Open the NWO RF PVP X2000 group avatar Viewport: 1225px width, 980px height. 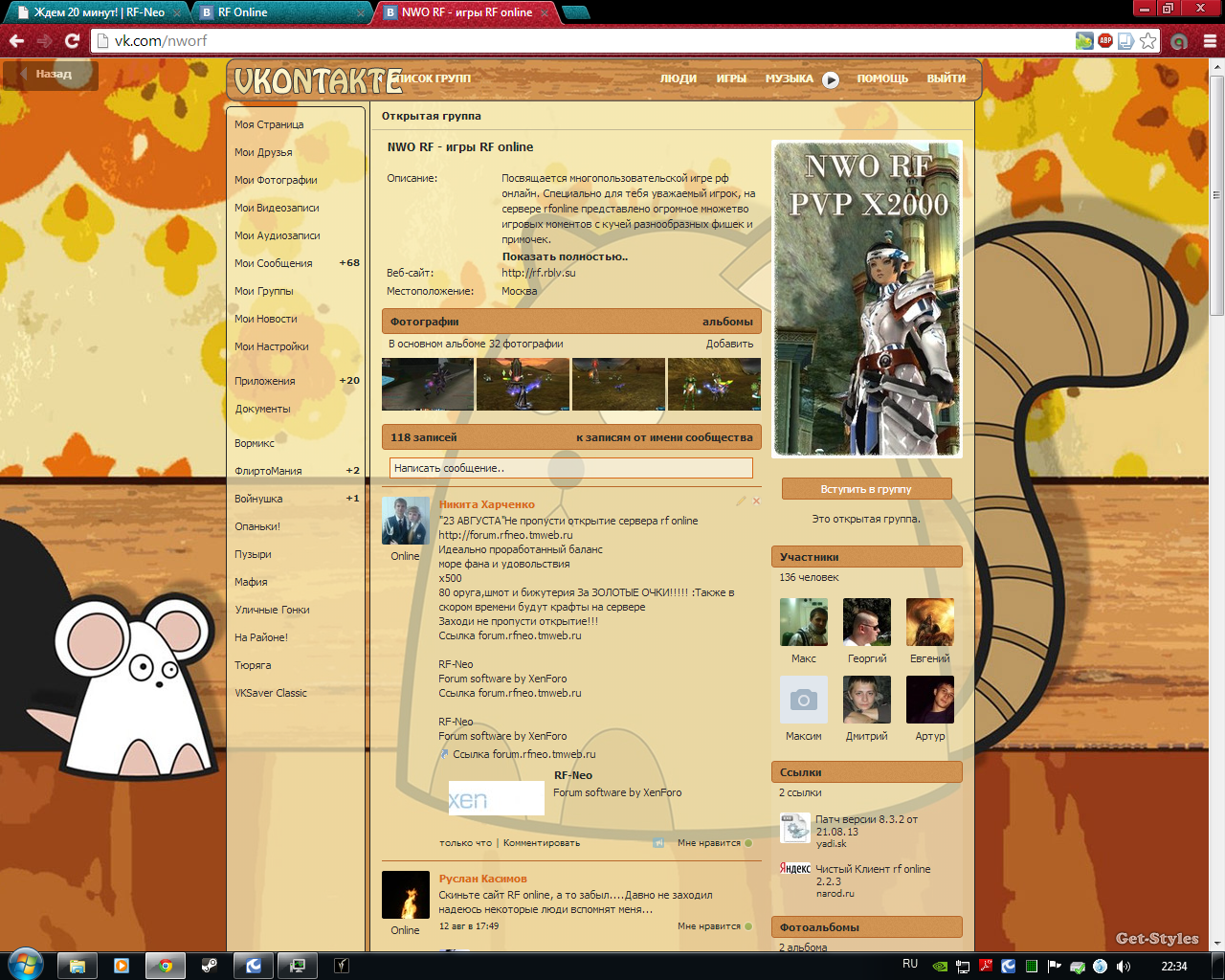(867, 299)
